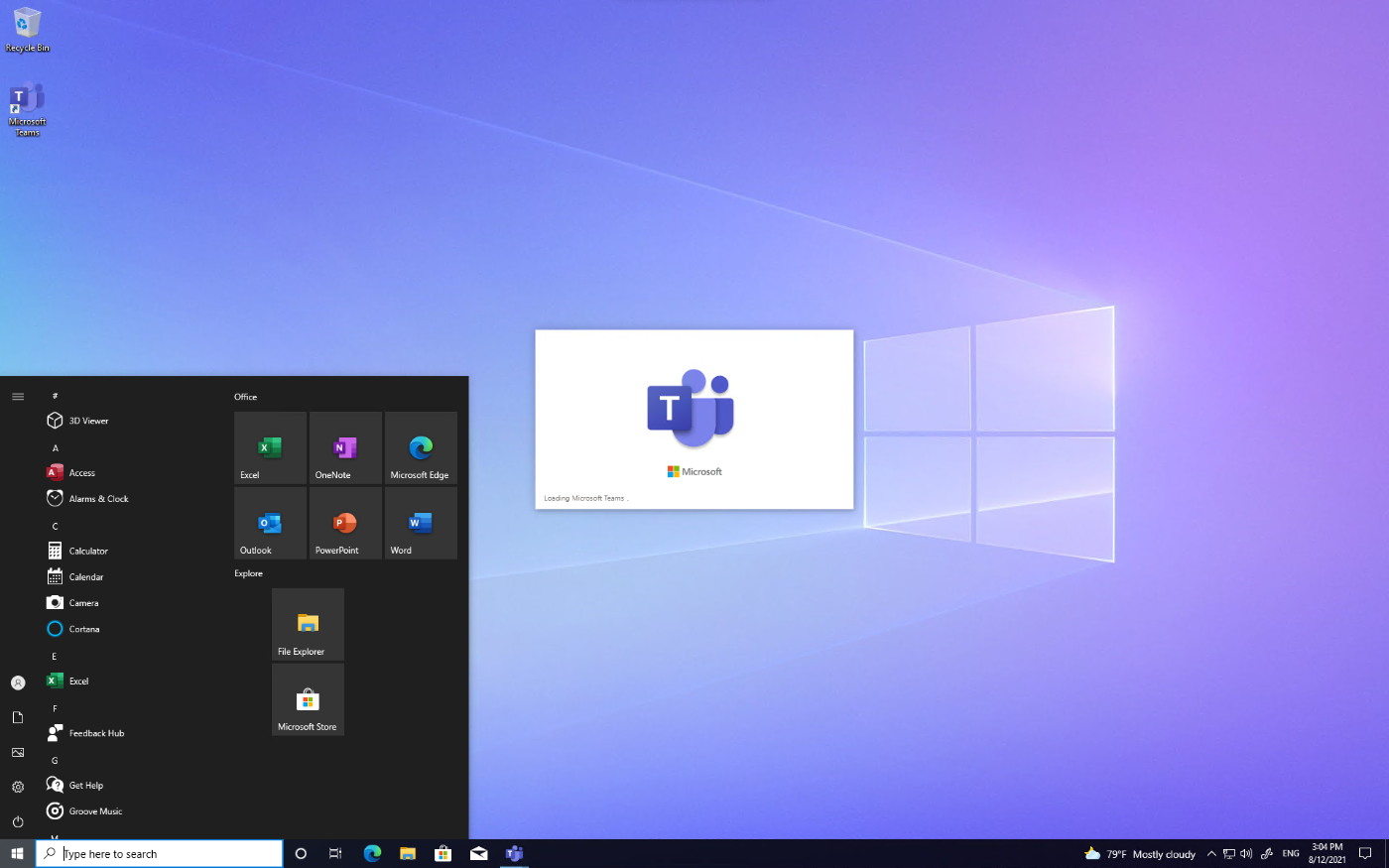Image resolution: width=1389 pixels, height=868 pixels.
Task: Expand the Start menu hamburger
Action: coord(18,396)
